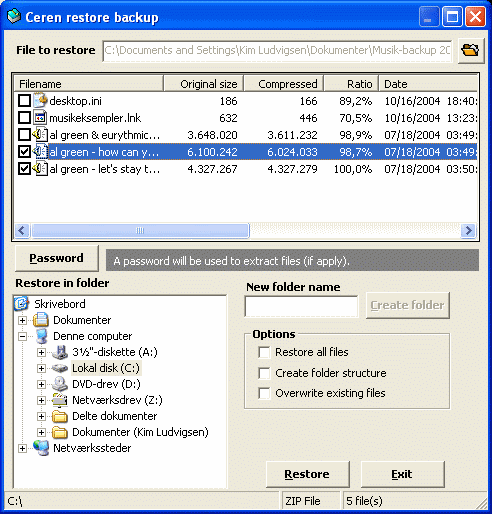Select the Lokal disk (C:) drive icon

coord(60,368)
